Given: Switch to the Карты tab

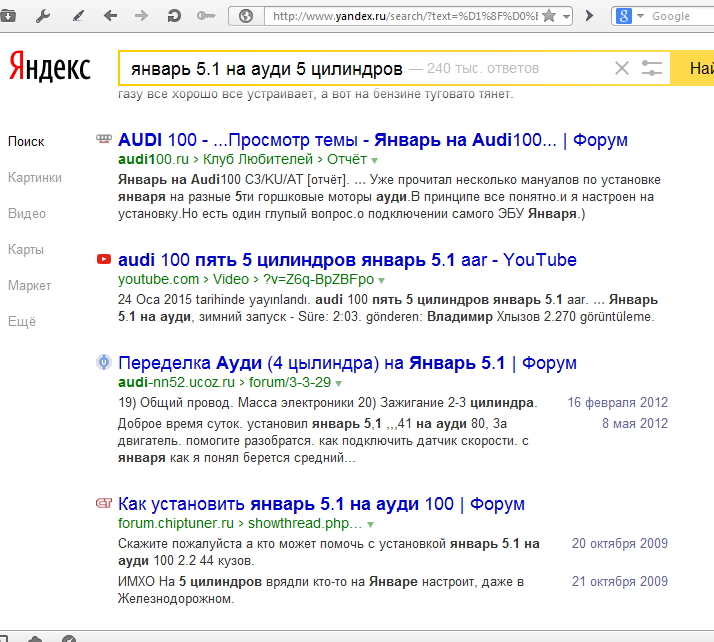Looking at the screenshot, I should 26,250.
